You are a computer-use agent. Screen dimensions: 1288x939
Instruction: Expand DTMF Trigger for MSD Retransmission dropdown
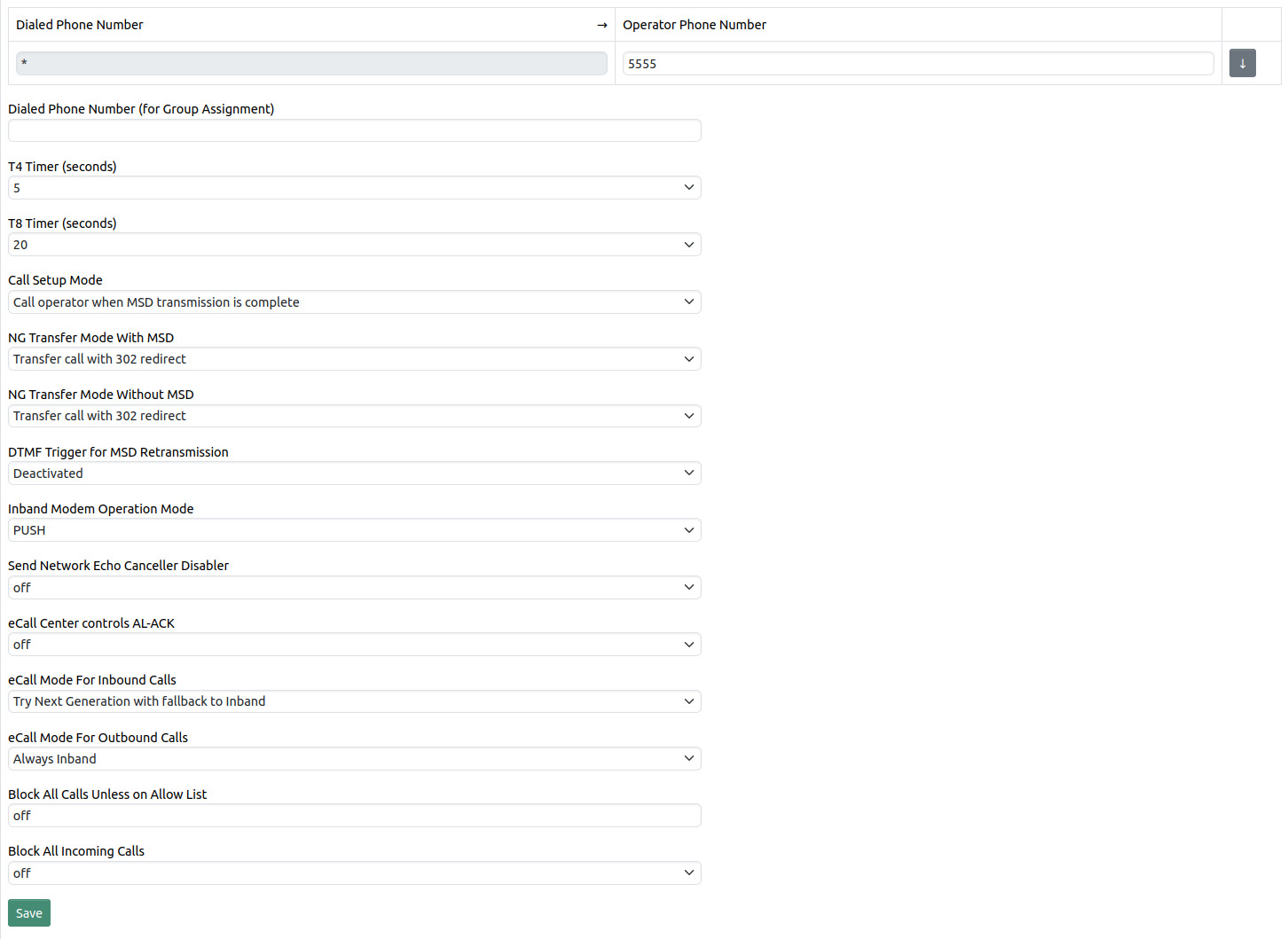[x=354, y=473]
